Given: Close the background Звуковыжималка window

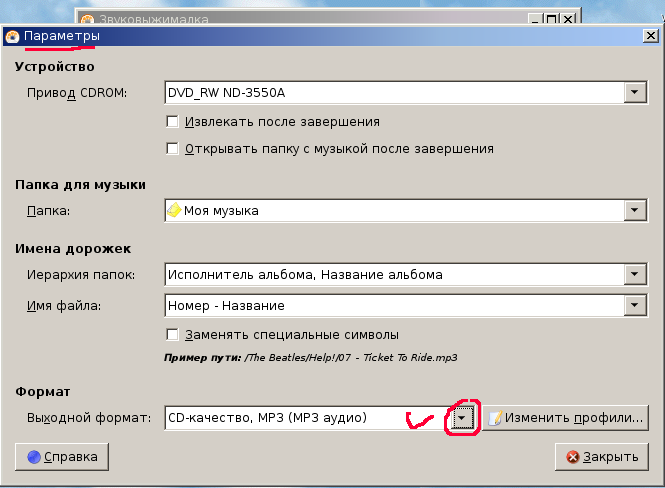Looking at the screenshot, I should pyautogui.click(x=568, y=19).
